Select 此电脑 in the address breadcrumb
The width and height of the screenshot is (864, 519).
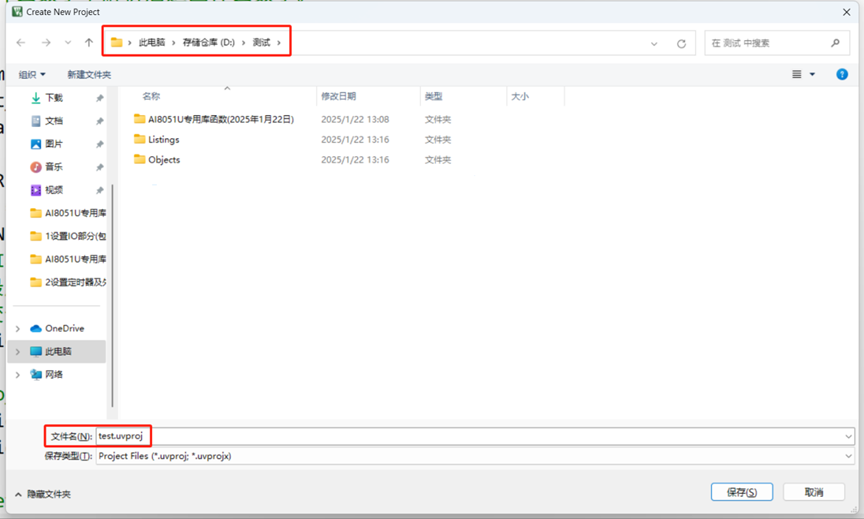coord(152,42)
